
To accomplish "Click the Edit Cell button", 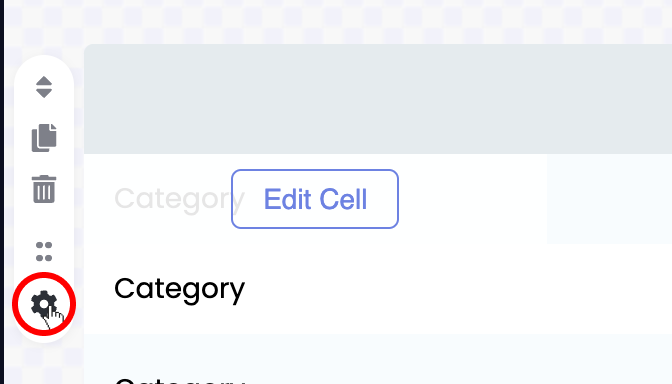I will pos(315,199).
